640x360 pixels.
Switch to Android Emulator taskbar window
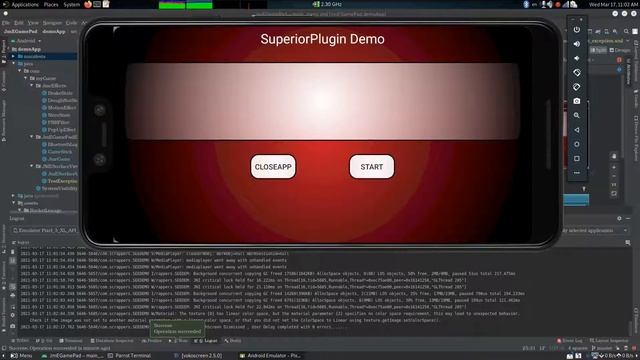pyautogui.click(x=270, y=356)
